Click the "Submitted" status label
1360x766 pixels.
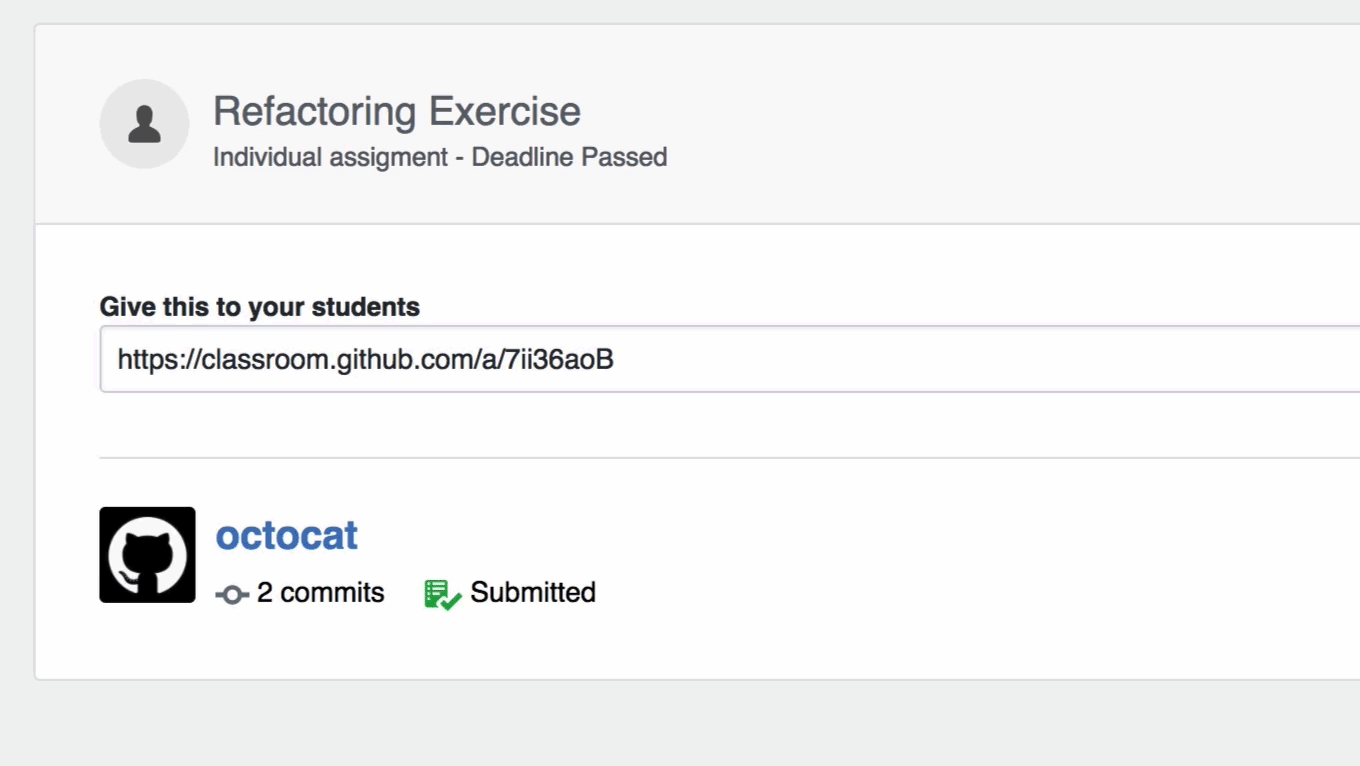(x=533, y=593)
